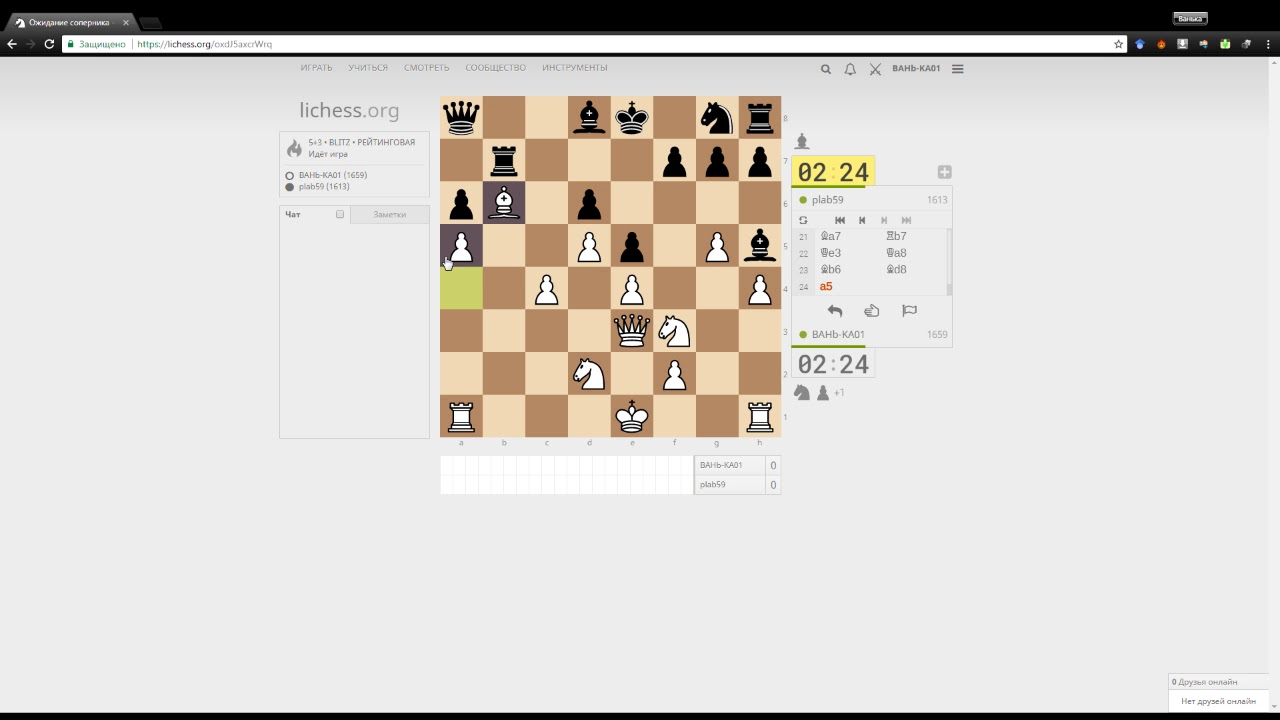
Task: Open the СМОТРЕТЬ menu
Action: (x=427, y=68)
